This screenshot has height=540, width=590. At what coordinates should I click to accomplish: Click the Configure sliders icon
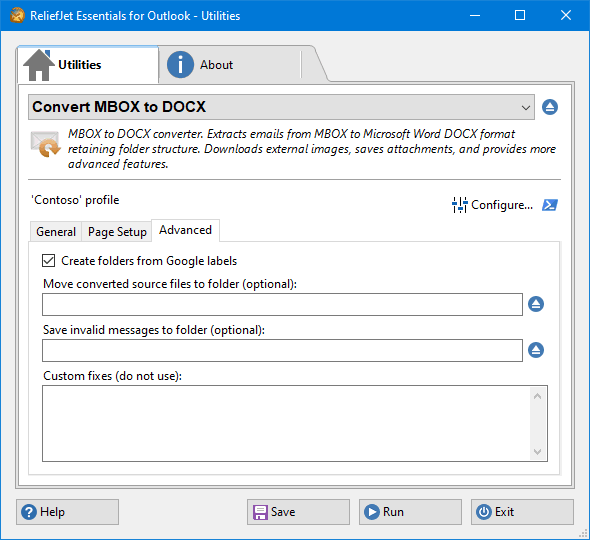point(459,205)
